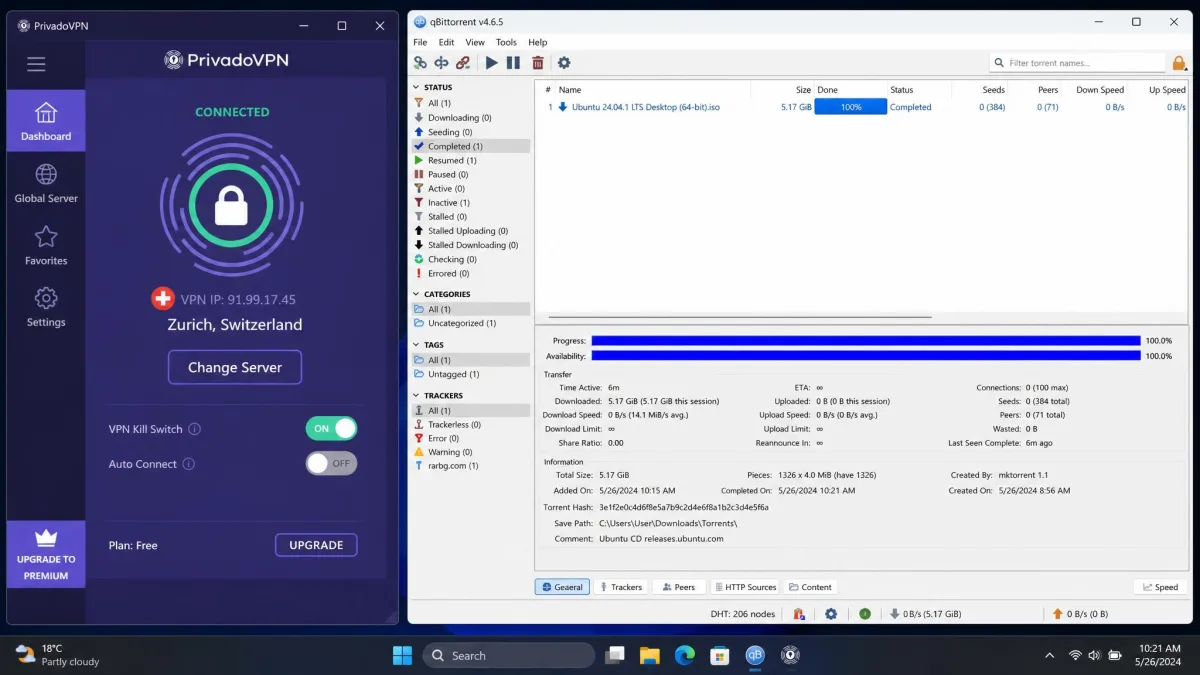Click the horizontal scrollbar under torrent list

click(x=740, y=317)
